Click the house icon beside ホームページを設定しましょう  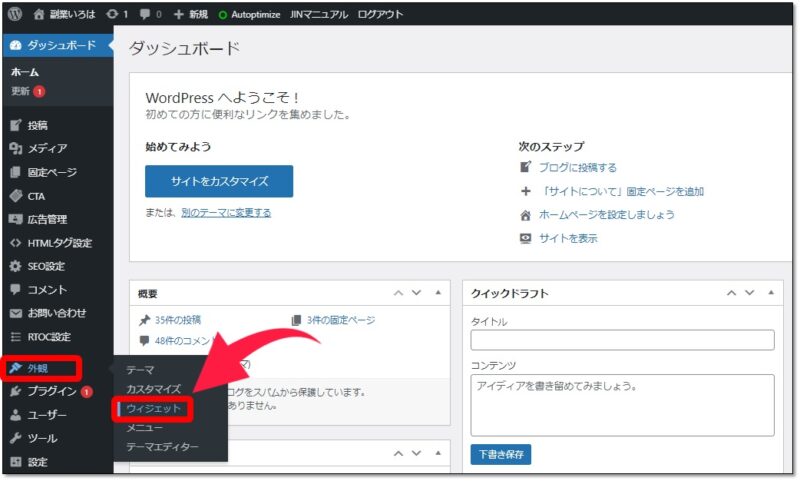tap(525, 215)
